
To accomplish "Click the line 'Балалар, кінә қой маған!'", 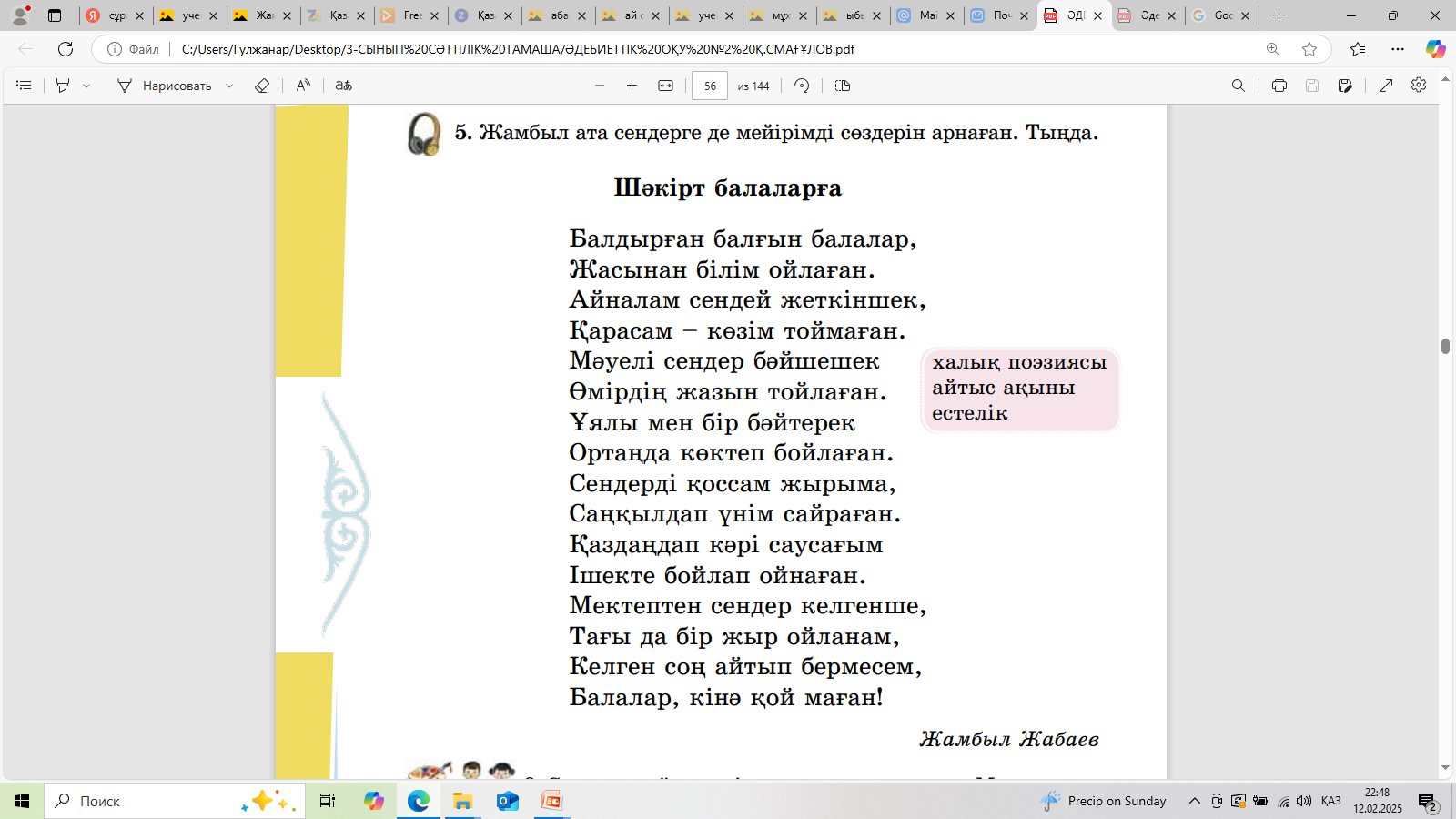I will (x=726, y=698).
